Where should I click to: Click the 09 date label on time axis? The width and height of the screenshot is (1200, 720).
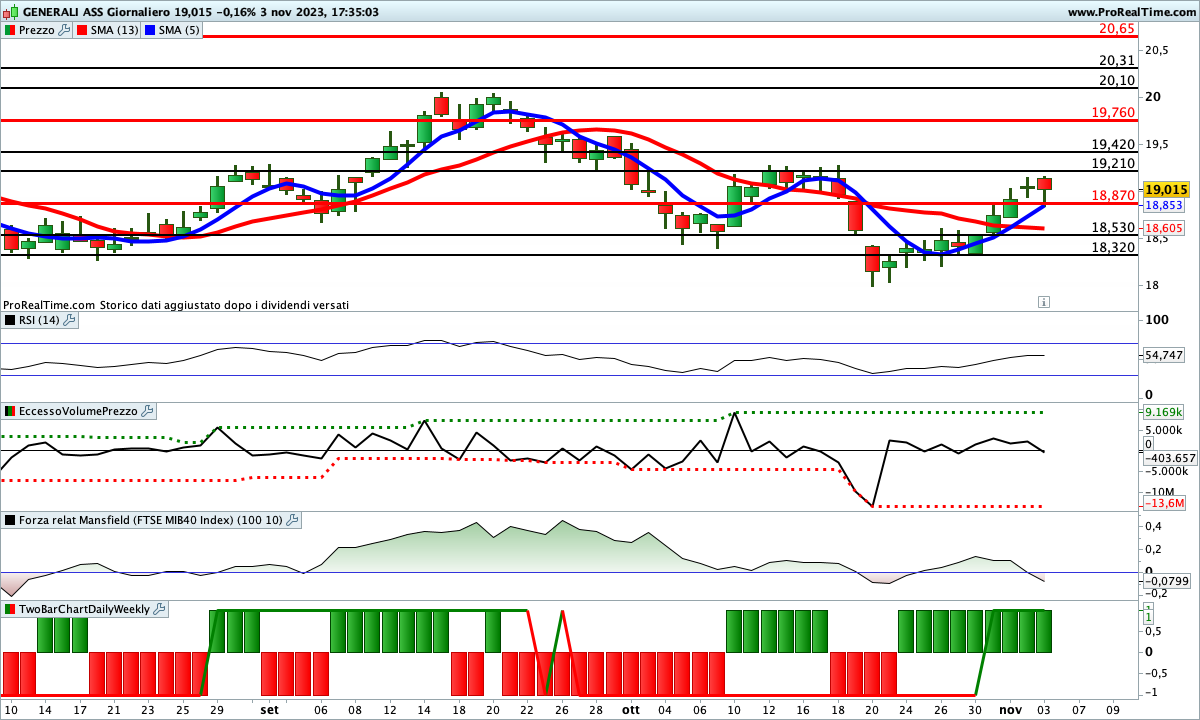point(1113,708)
